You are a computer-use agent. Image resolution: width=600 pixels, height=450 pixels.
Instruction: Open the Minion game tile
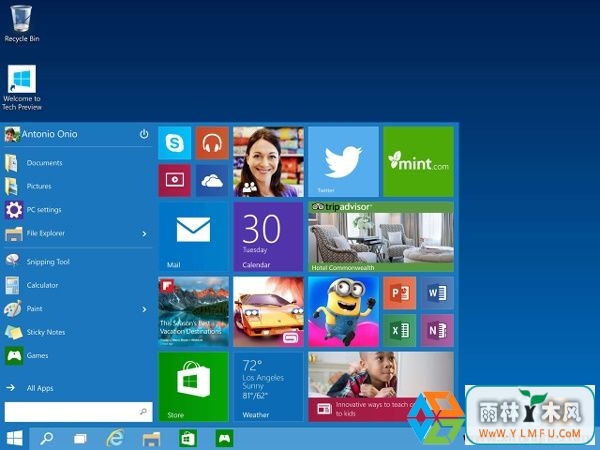[x=343, y=311]
